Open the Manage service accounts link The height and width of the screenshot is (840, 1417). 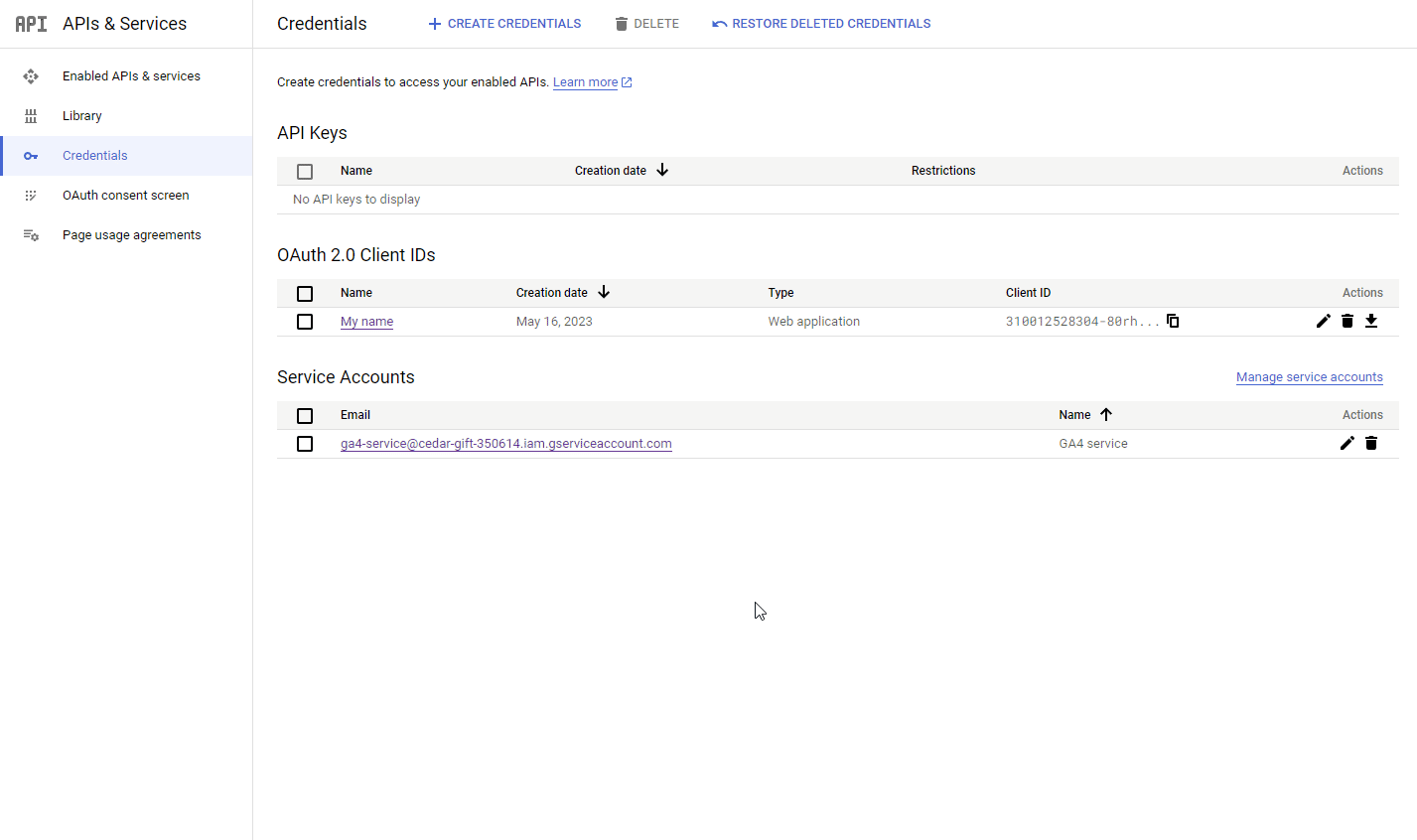point(1309,376)
